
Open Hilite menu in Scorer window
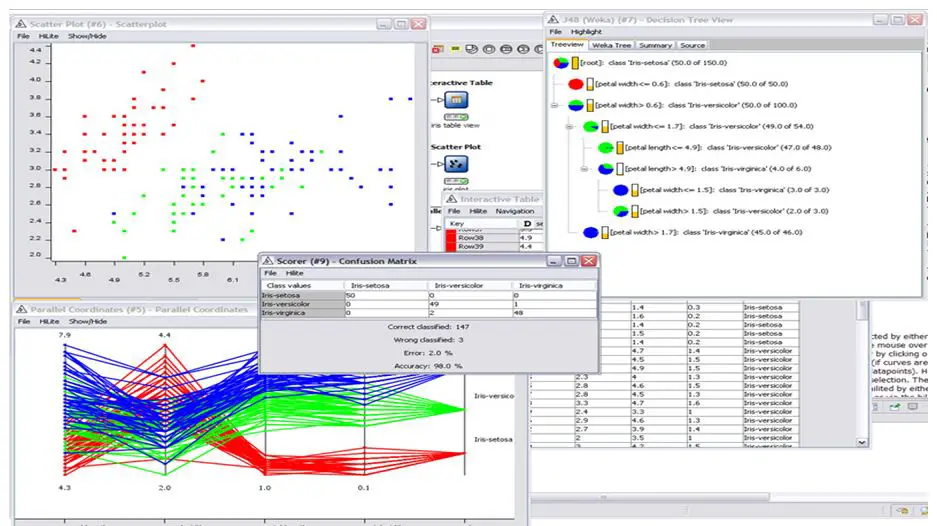(x=294, y=273)
